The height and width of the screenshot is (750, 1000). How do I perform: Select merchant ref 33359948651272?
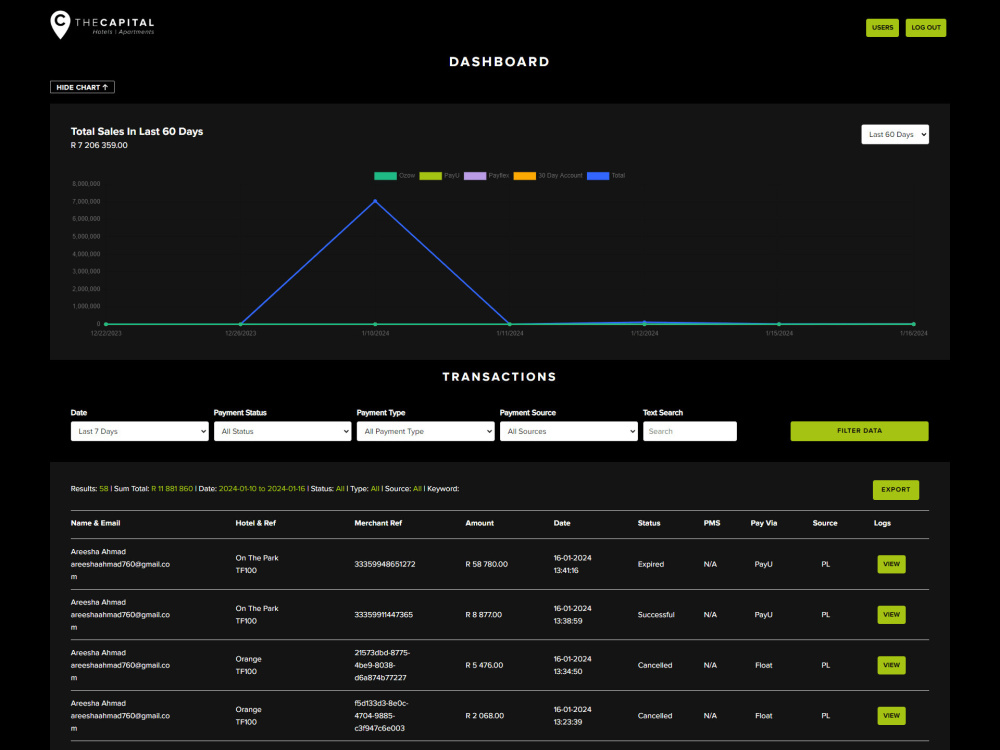385,564
